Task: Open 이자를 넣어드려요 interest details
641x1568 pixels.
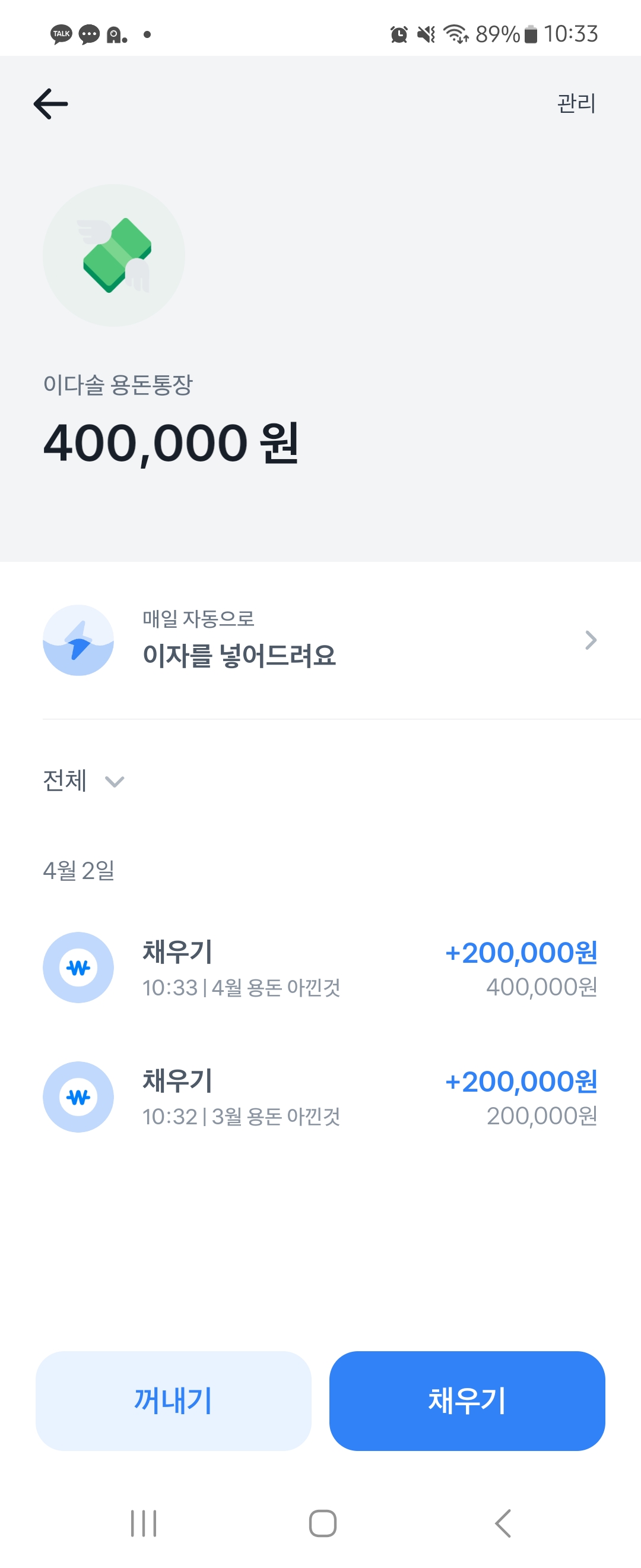Action: pyautogui.click(x=239, y=655)
